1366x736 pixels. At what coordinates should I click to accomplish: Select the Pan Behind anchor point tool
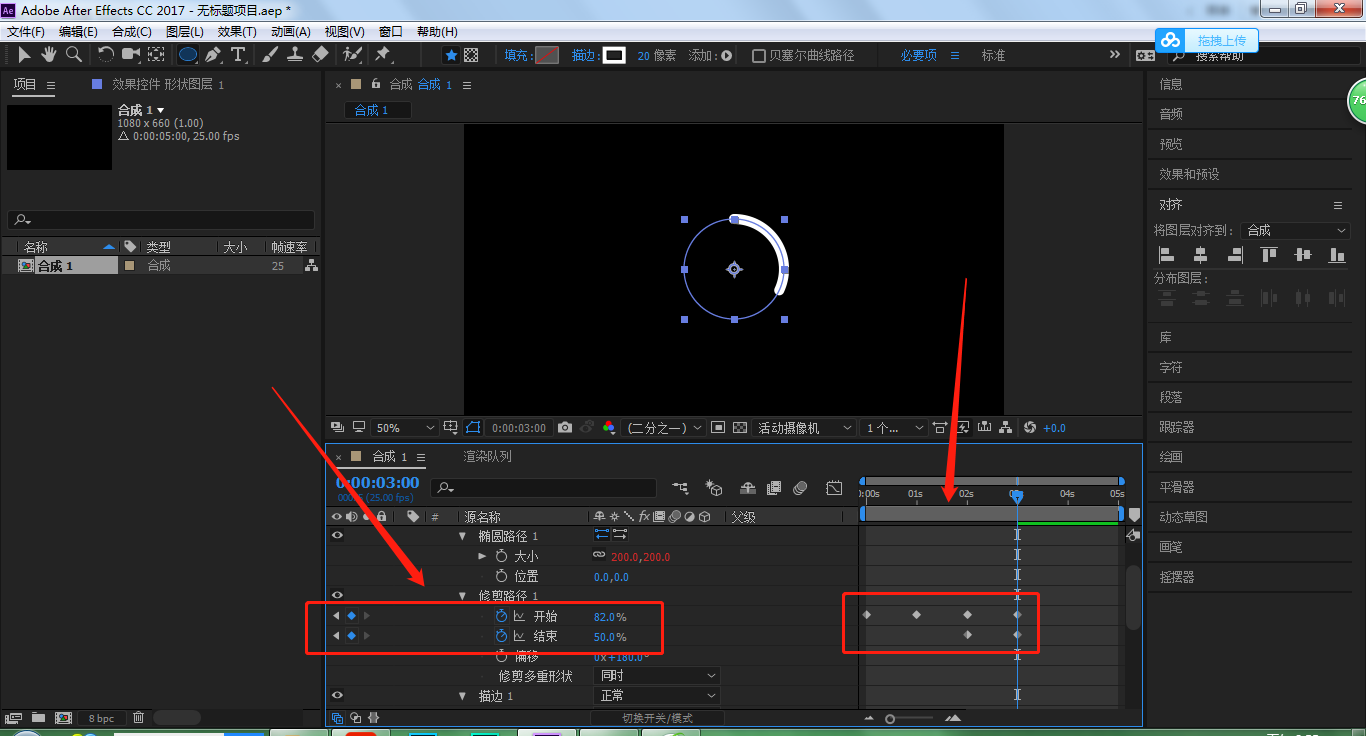(x=157, y=55)
